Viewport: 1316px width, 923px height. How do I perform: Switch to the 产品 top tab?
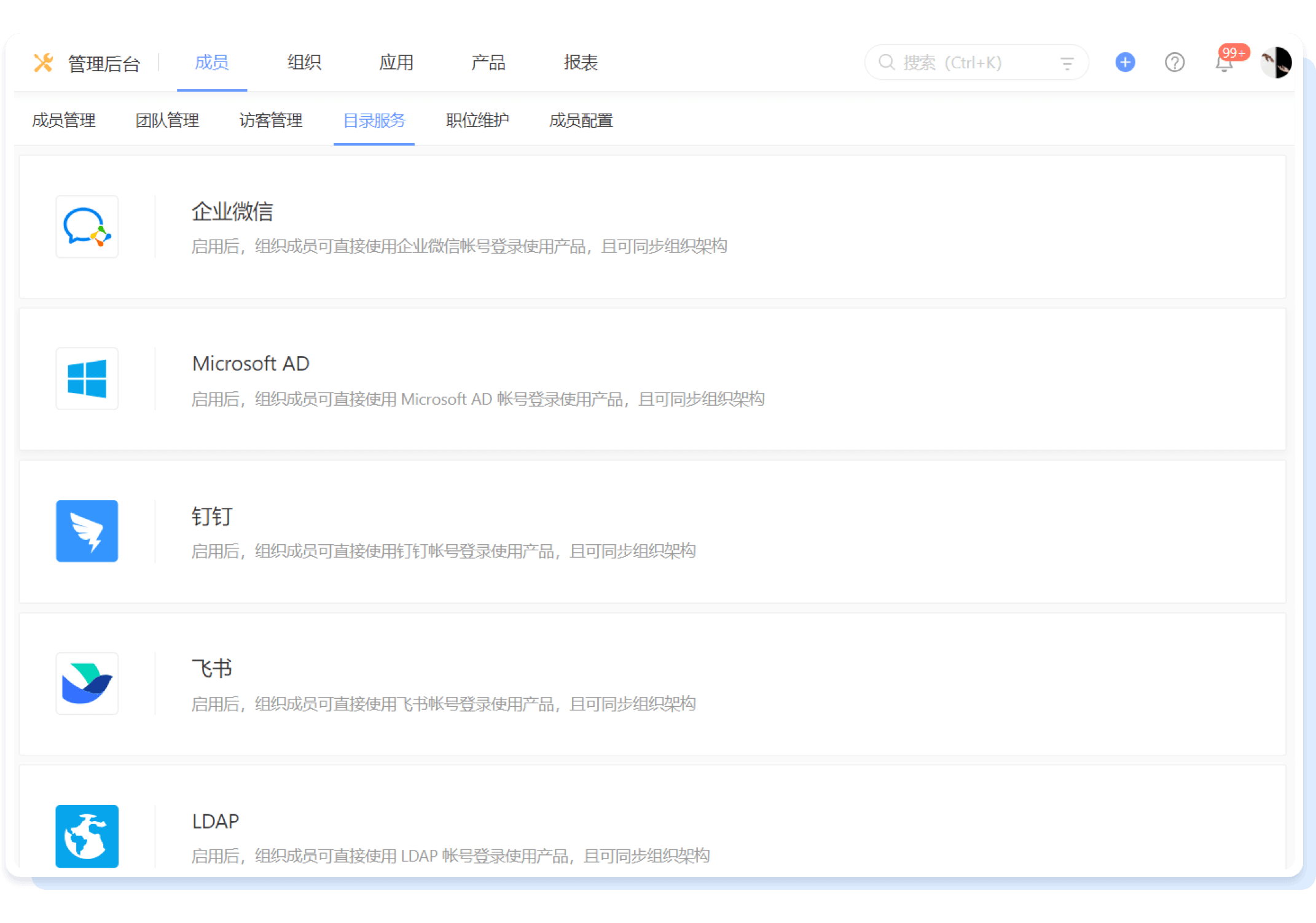click(488, 63)
